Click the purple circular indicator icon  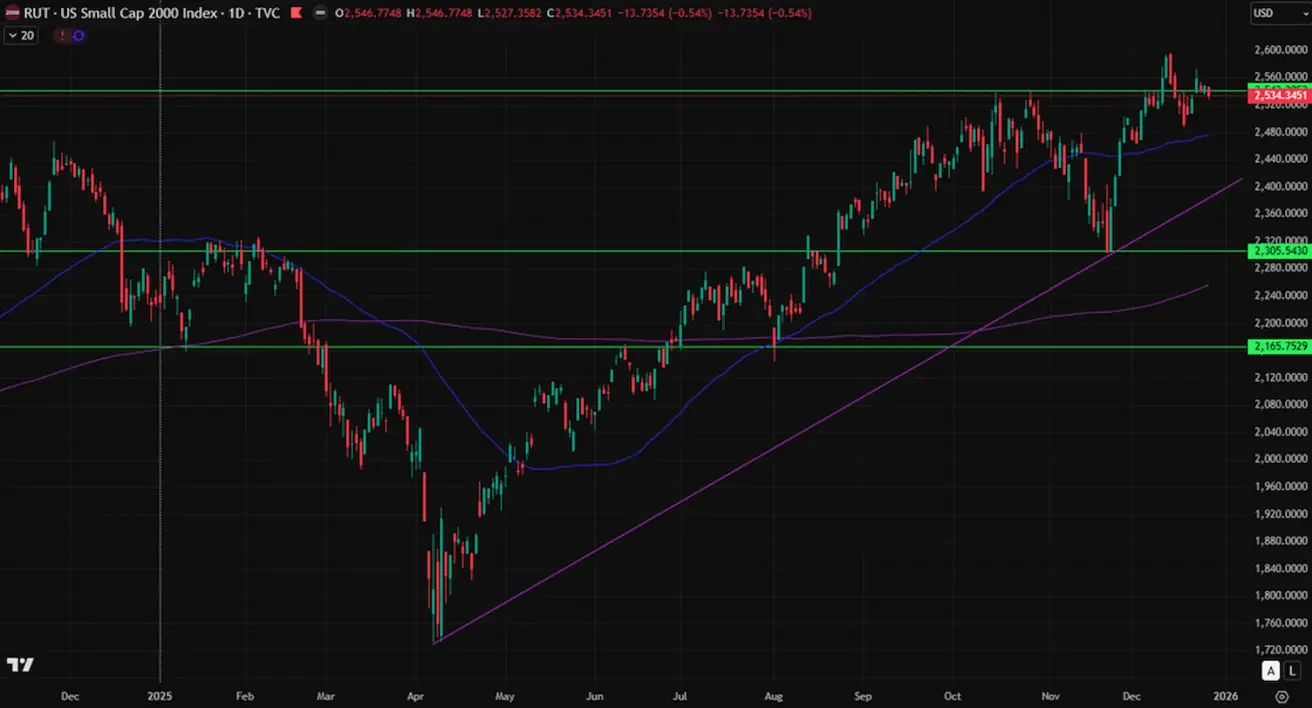(79, 35)
